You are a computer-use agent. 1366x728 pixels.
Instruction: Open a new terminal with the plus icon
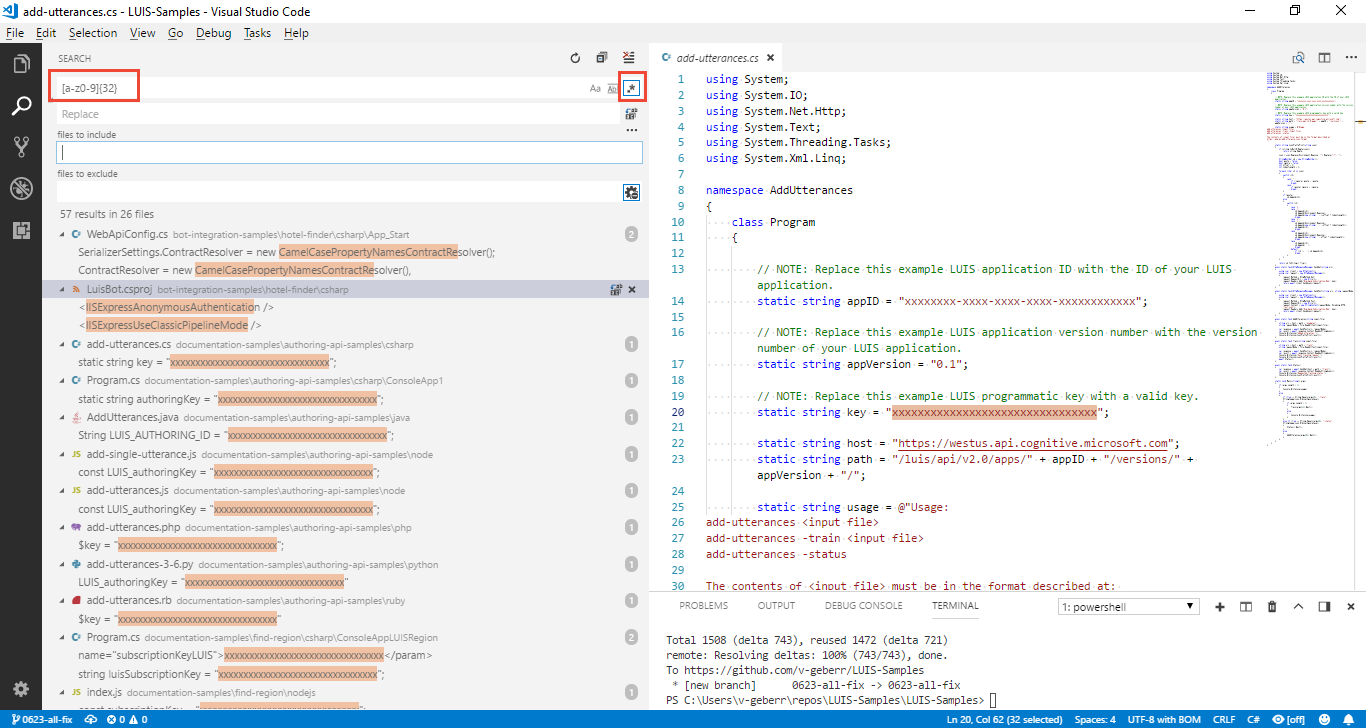(x=1219, y=606)
